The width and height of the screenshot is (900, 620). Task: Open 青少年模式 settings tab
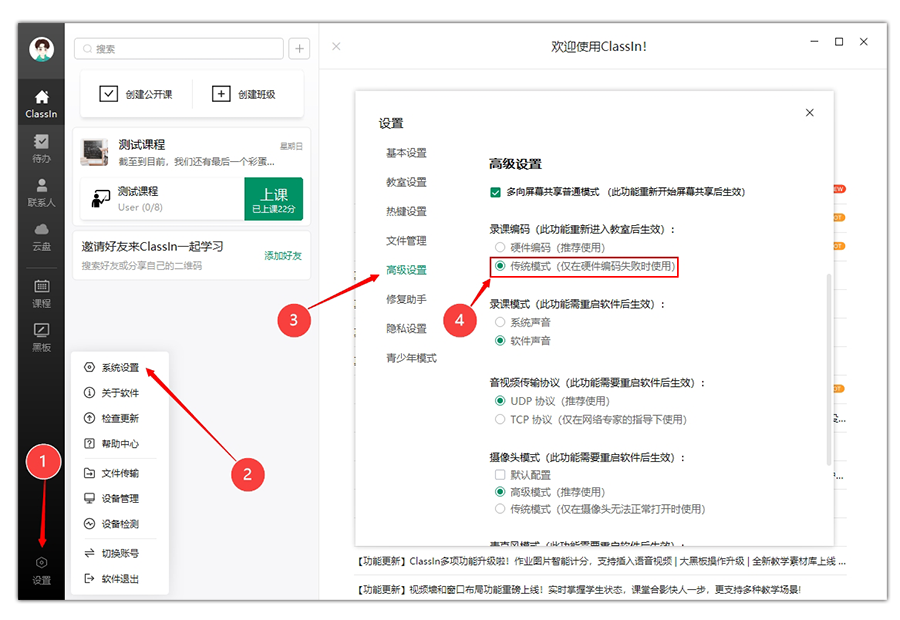[412, 358]
